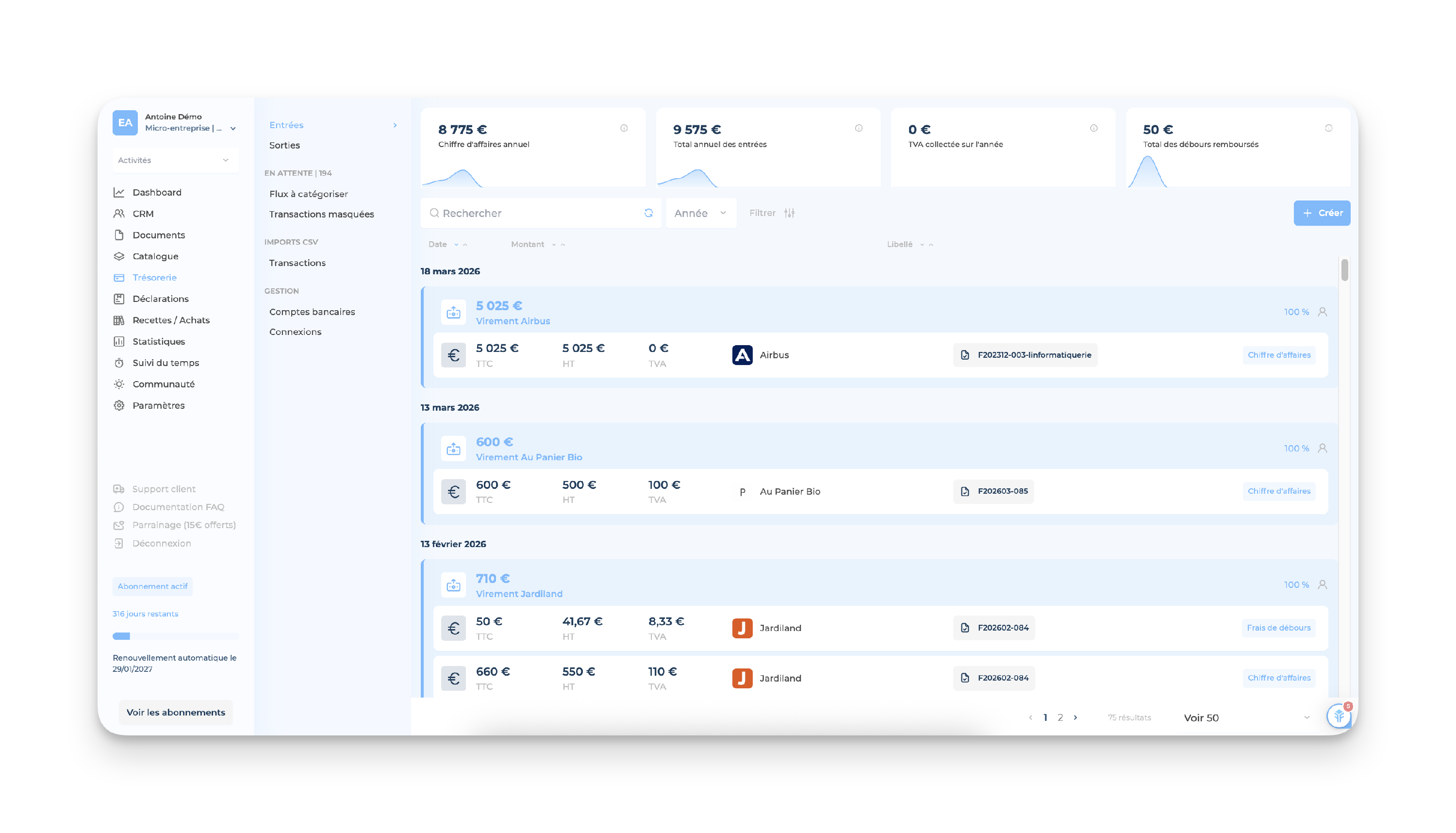Click the Créer button
The image size is (1456, 833).
(1322, 213)
